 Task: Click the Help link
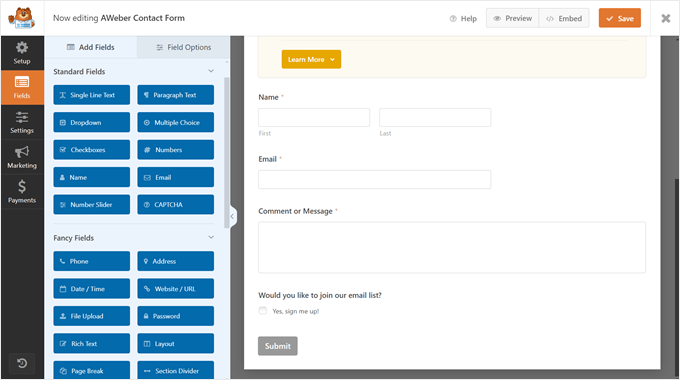tap(463, 18)
